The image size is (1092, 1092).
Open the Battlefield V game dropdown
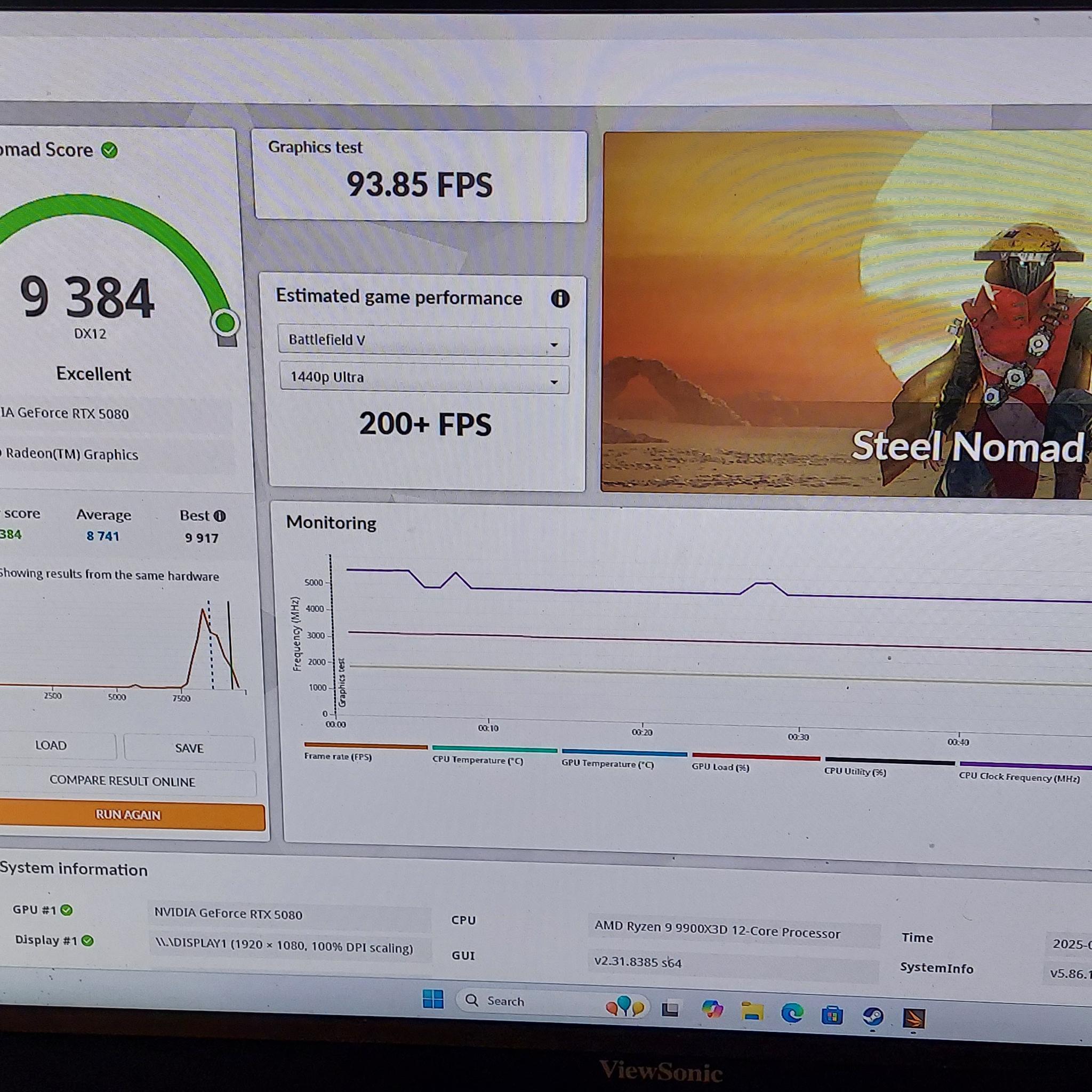tap(423, 340)
